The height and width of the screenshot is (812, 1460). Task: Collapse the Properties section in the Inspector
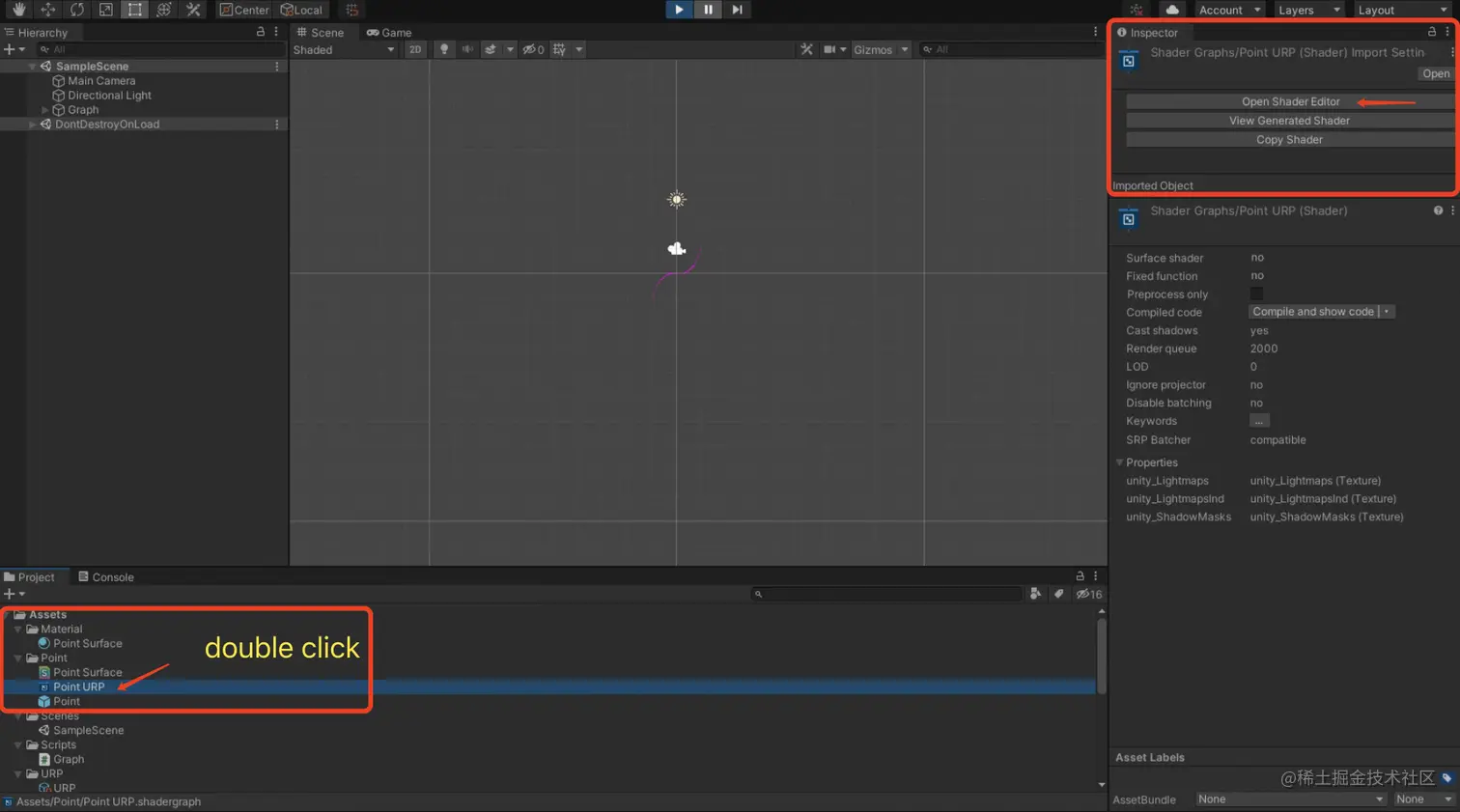(1120, 462)
